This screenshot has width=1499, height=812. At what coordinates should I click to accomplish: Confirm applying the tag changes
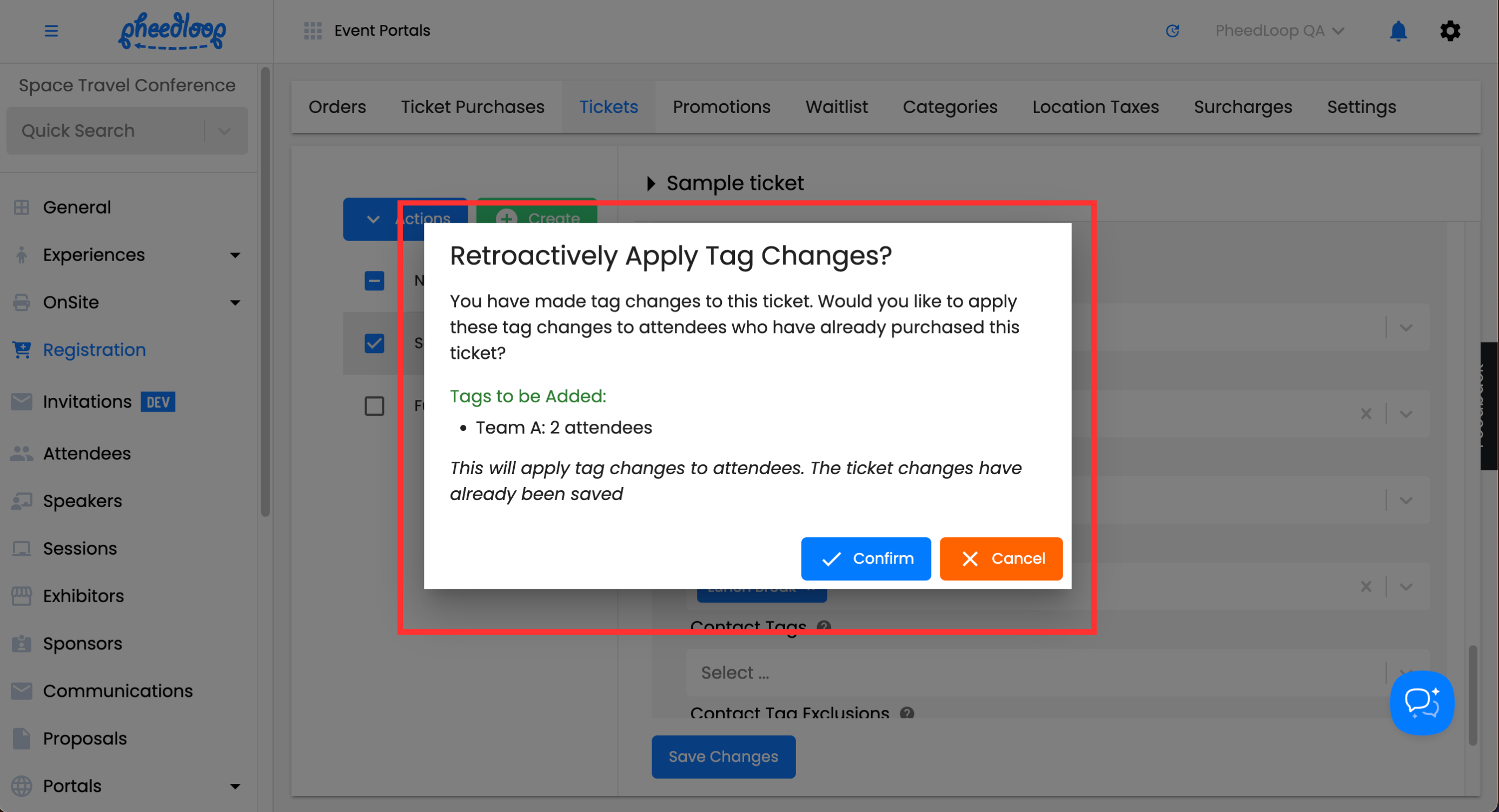(x=865, y=558)
